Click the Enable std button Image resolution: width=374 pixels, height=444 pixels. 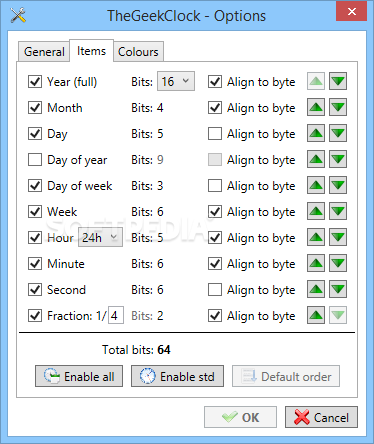177,376
